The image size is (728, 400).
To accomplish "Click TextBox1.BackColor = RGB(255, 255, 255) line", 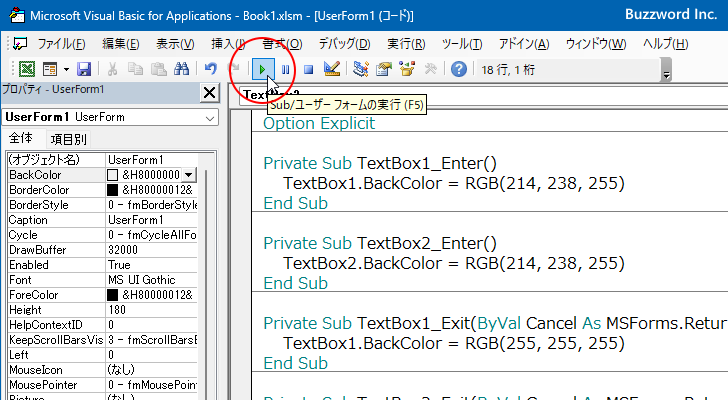I will (454, 343).
